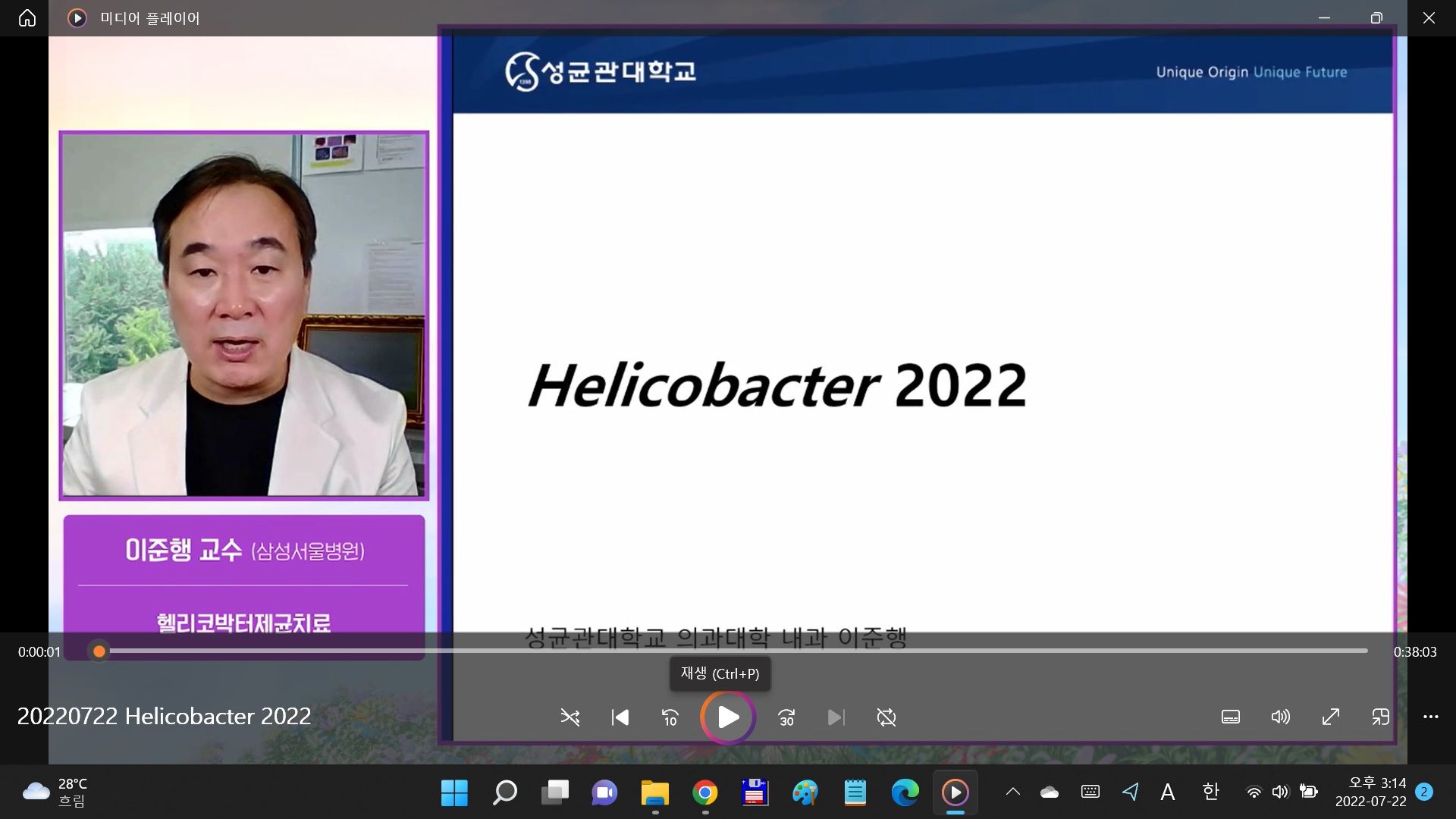Toggle the A English input mode indicator
Viewport: 1456px width, 819px height.
click(x=1168, y=792)
